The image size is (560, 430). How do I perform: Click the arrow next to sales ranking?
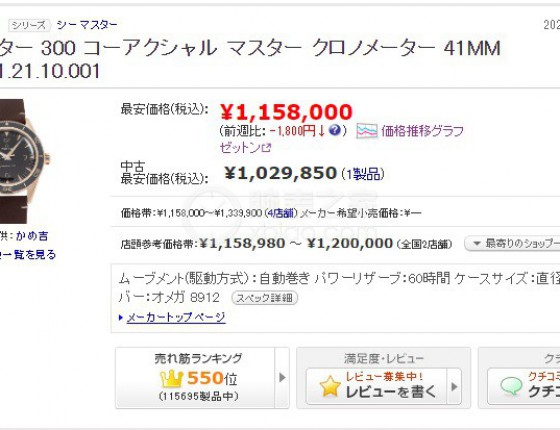282,378
